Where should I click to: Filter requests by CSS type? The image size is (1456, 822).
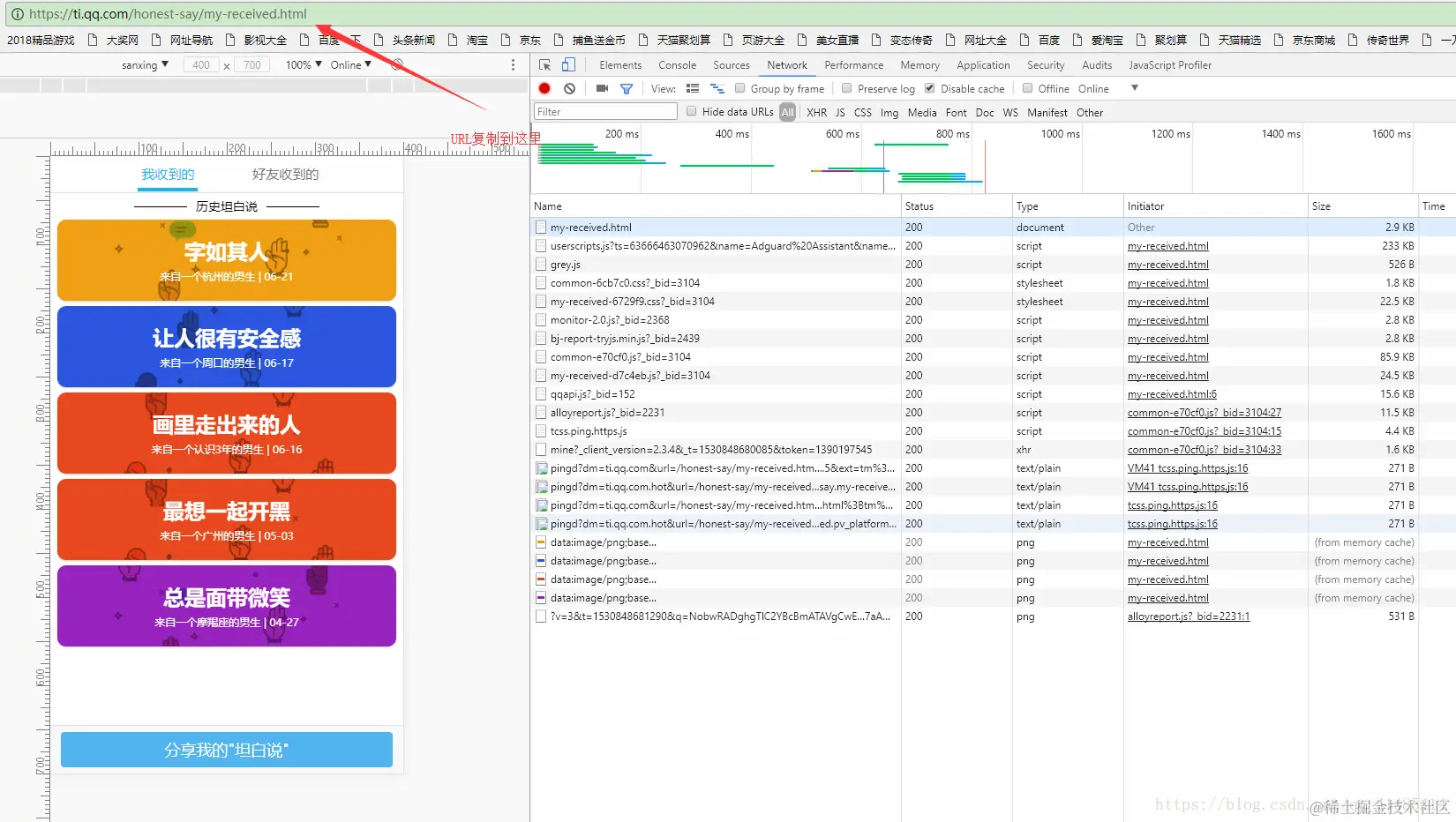(863, 112)
